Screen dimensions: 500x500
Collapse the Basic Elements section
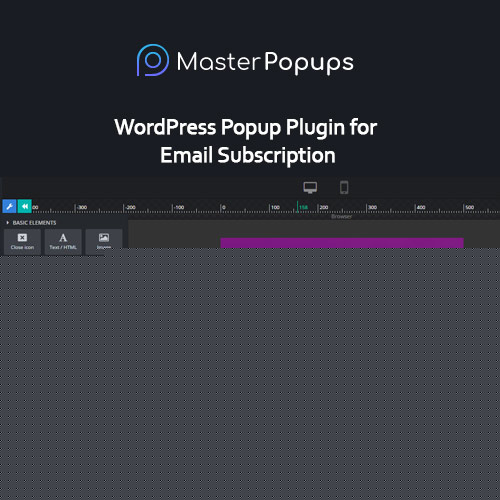point(31,223)
